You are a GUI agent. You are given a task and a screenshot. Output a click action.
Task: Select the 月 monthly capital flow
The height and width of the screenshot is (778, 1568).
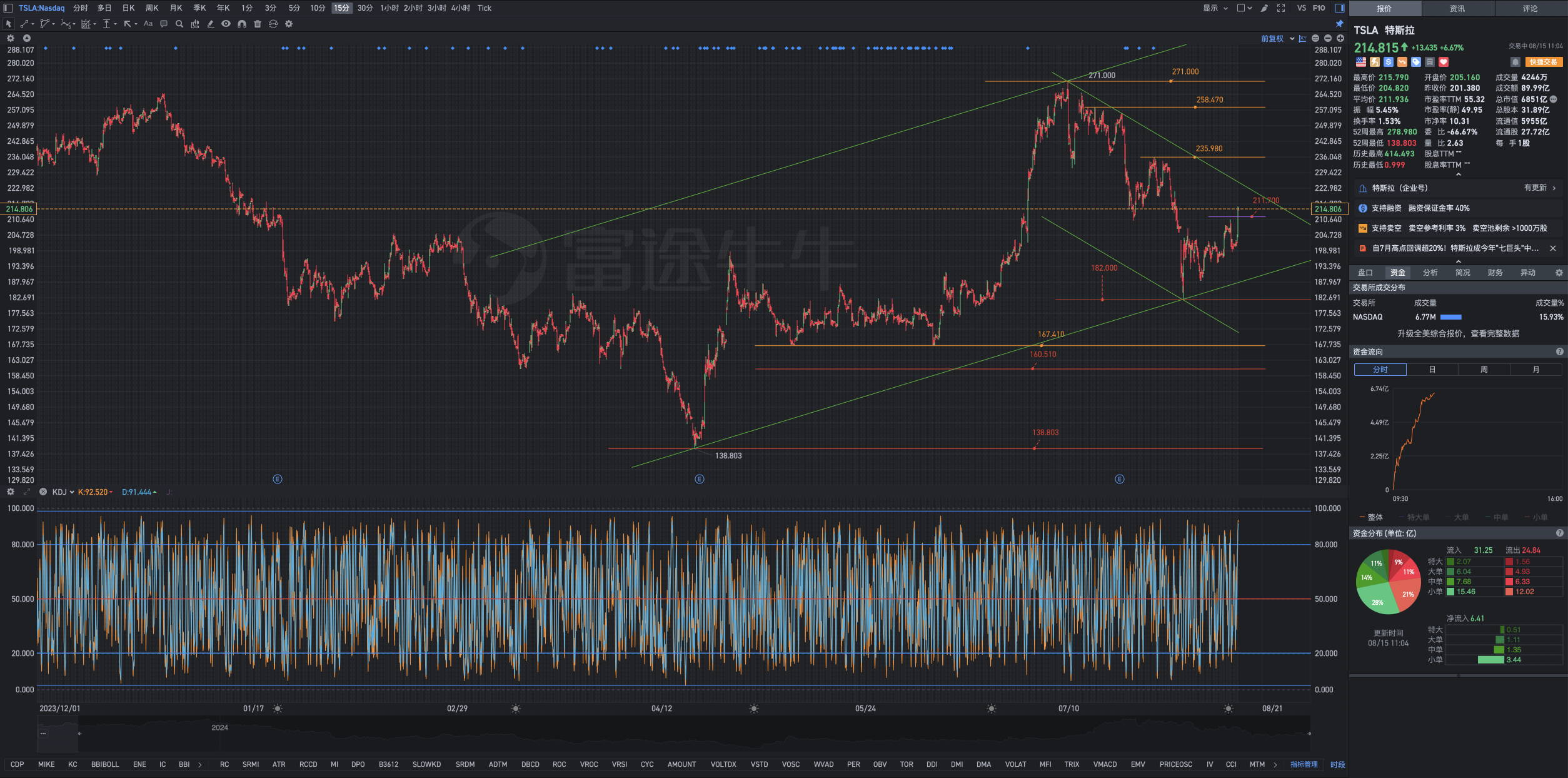click(1535, 370)
